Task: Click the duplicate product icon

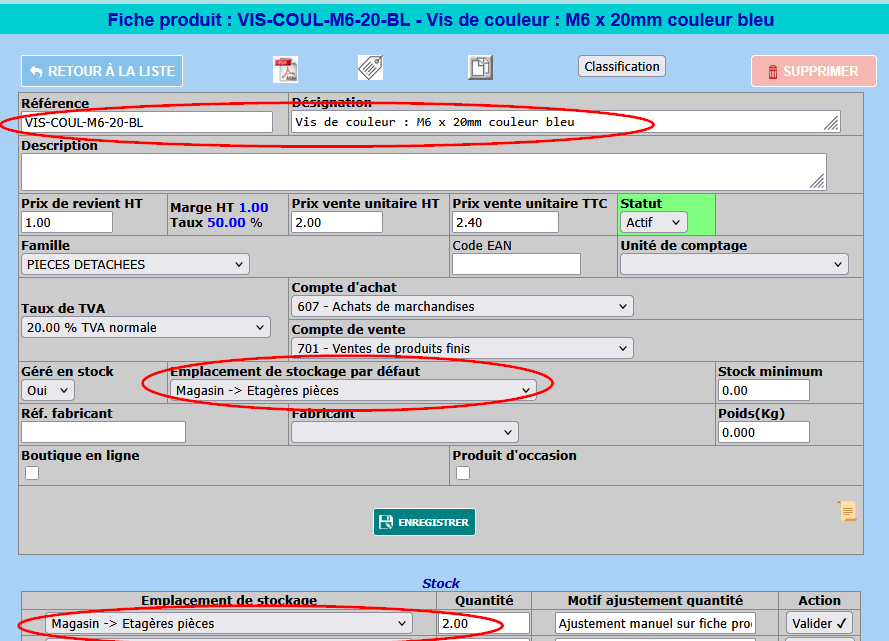Action: point(480,67)
